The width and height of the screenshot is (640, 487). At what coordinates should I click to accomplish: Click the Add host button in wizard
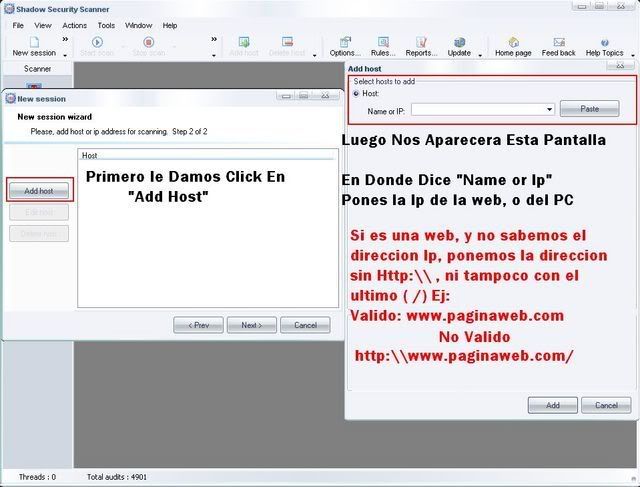(x=39, y=191)
